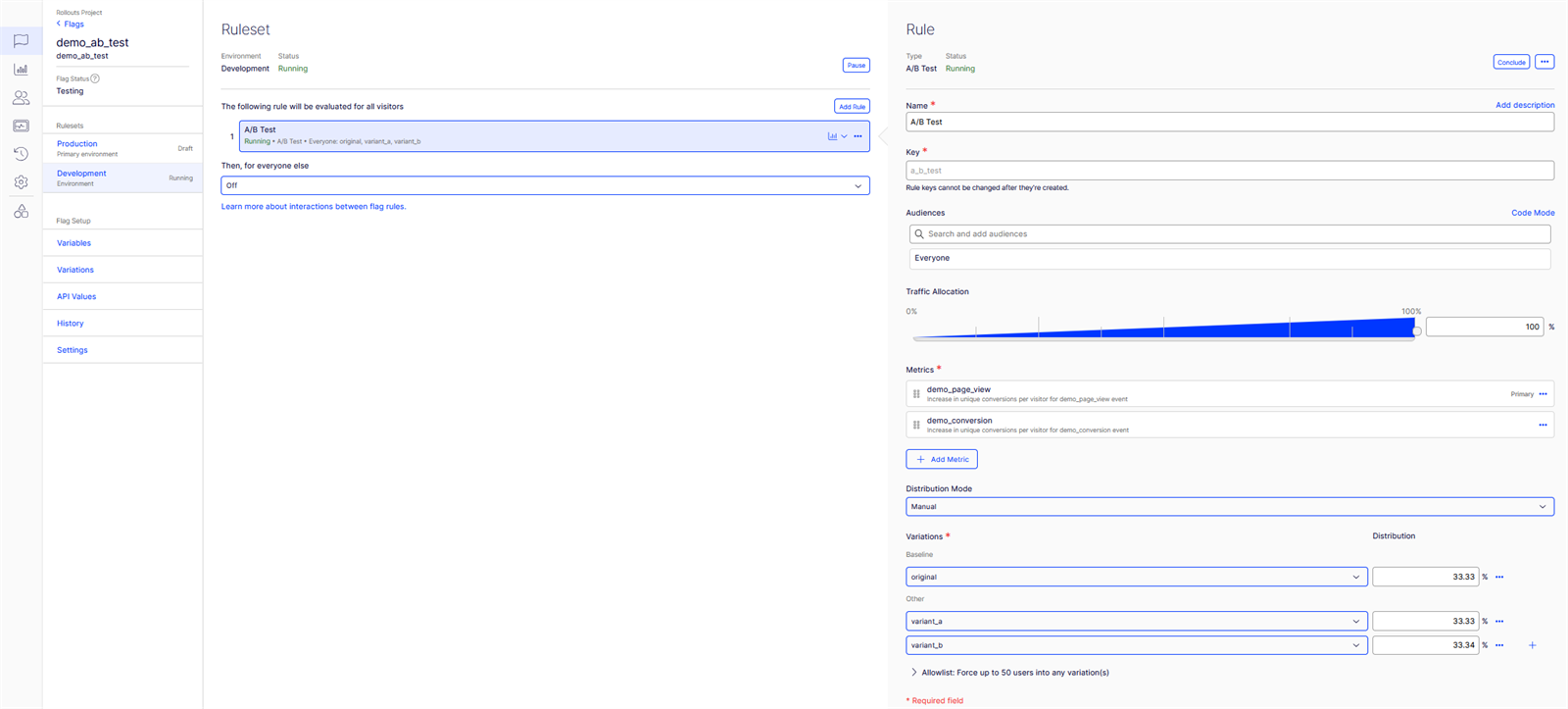The height and width of the screenshot is (709, 1568).
Task: Go back using the Flags chevron link
Action: (x=70, y=24)
